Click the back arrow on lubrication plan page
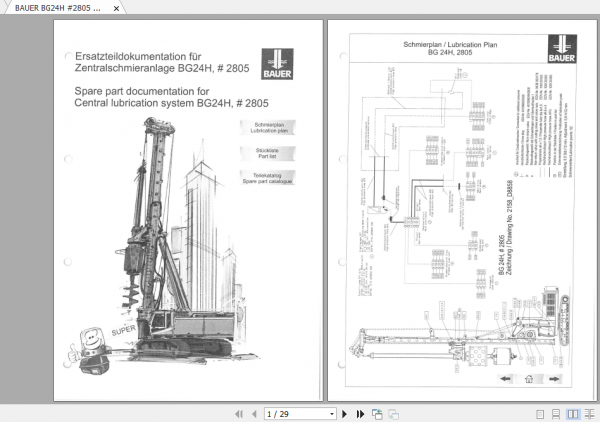The height and width of the screenshot is (422, 600). (506, 379)
